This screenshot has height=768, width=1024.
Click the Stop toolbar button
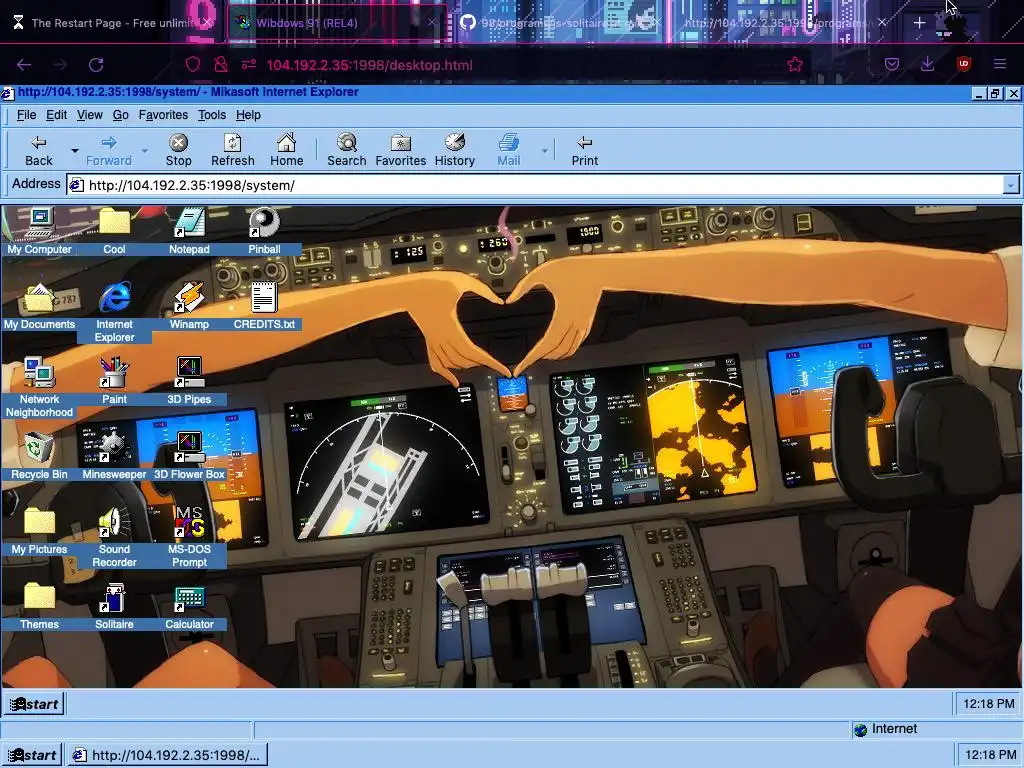point(178,151)
